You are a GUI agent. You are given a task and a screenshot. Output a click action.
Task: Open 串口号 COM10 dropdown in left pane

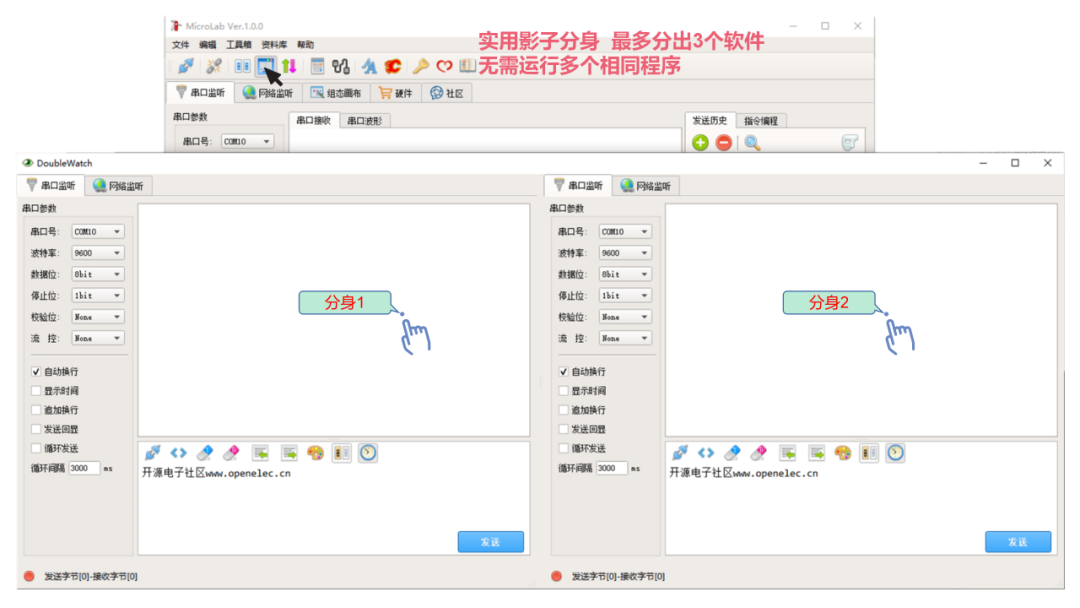(98, 231)
